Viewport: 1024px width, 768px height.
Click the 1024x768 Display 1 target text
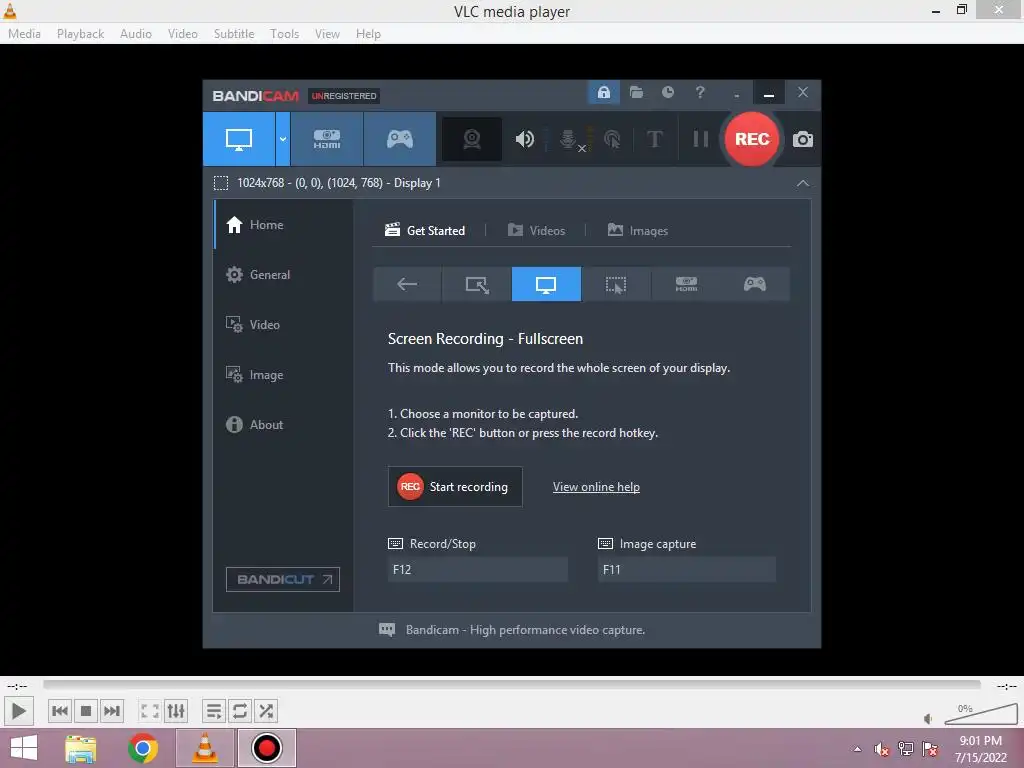coord(338,183)
